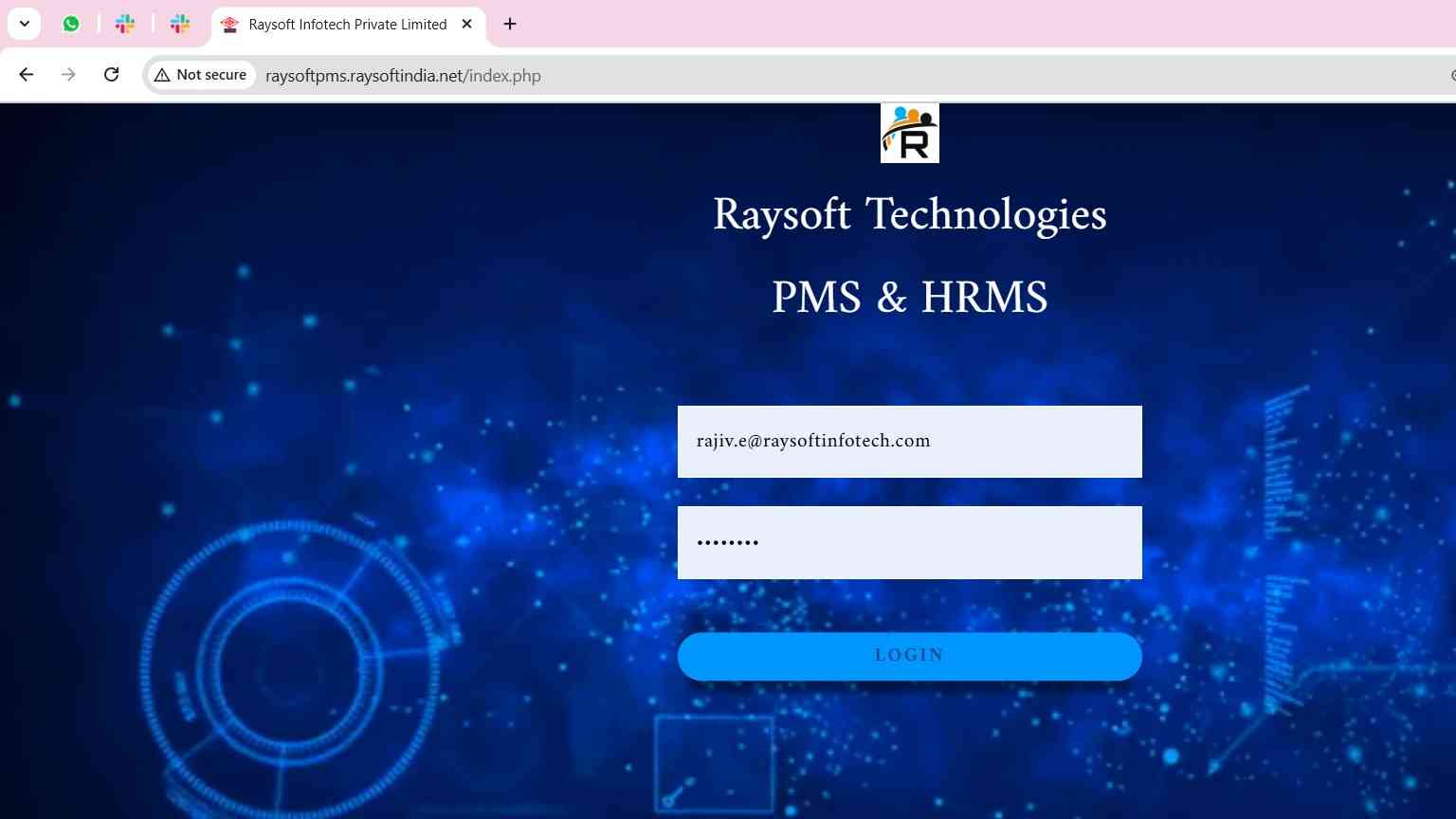This screenshot has height=819, width=1456.
Task: Click the PMS & HRMS heading
Action: [910, 297]
